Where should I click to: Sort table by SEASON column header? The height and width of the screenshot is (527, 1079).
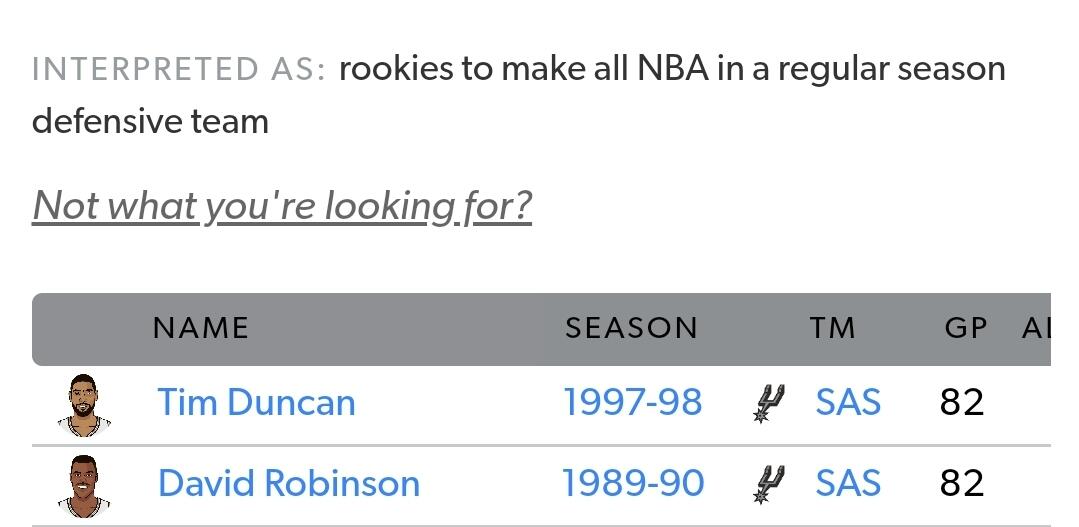coord(632,328)
